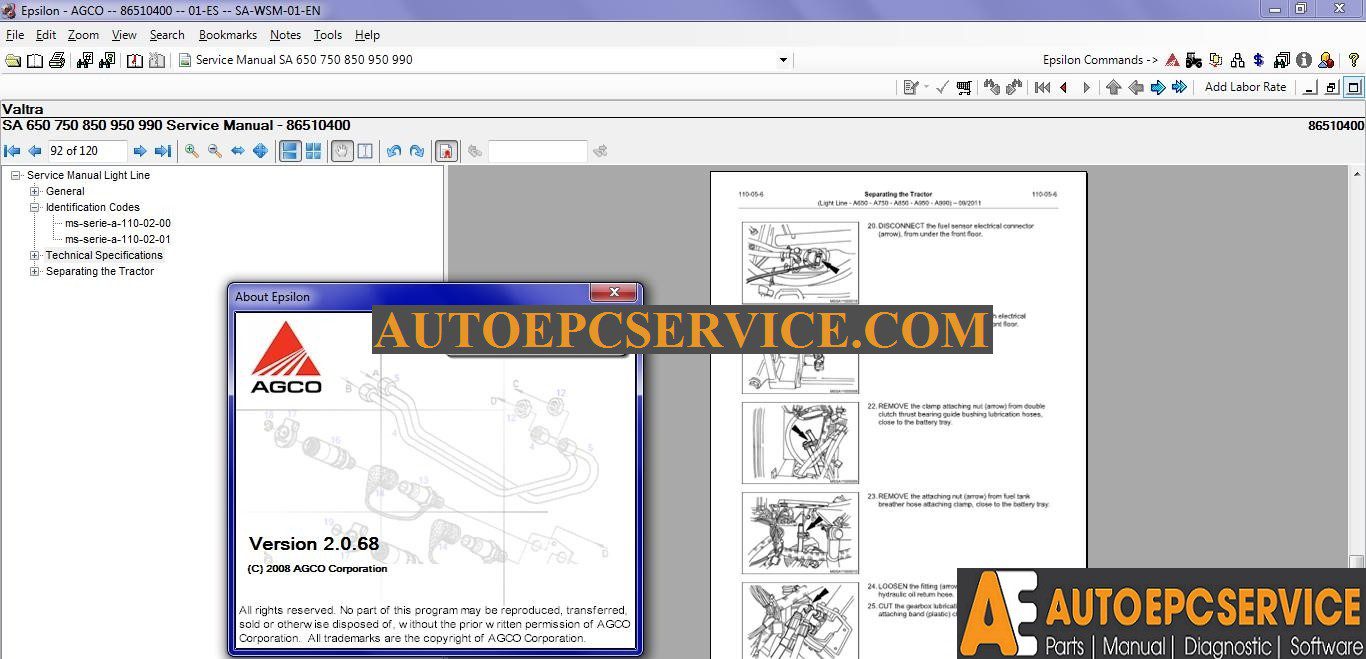Close the About Epsilon dialog

point(613,293)
